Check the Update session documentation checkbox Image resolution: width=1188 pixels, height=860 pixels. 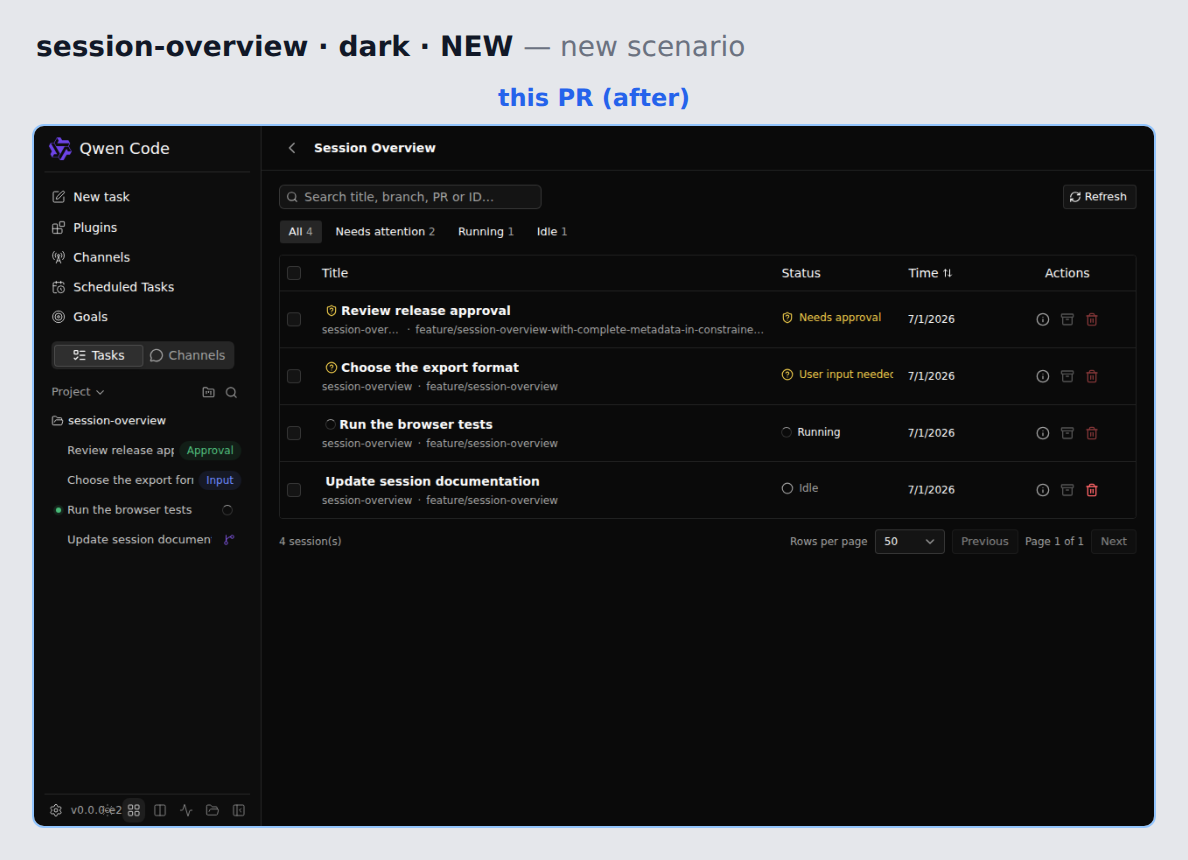click(x=294, y=490)
